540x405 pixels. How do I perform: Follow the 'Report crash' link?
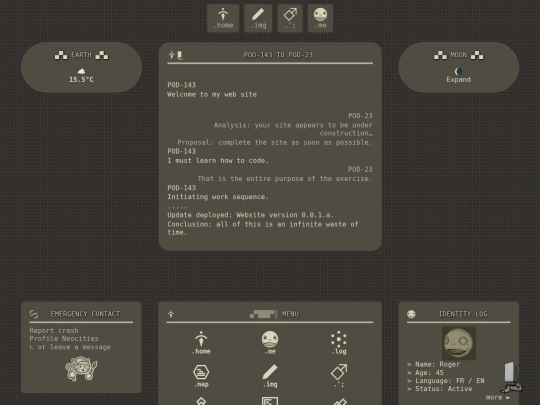point(54,331)
